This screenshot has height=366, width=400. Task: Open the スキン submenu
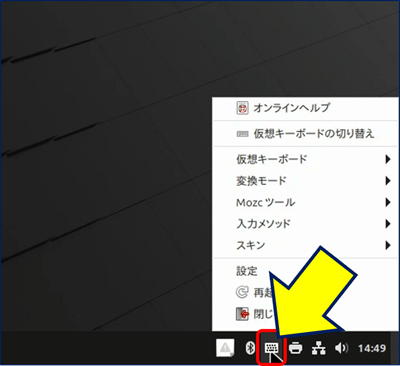point(306,245)
